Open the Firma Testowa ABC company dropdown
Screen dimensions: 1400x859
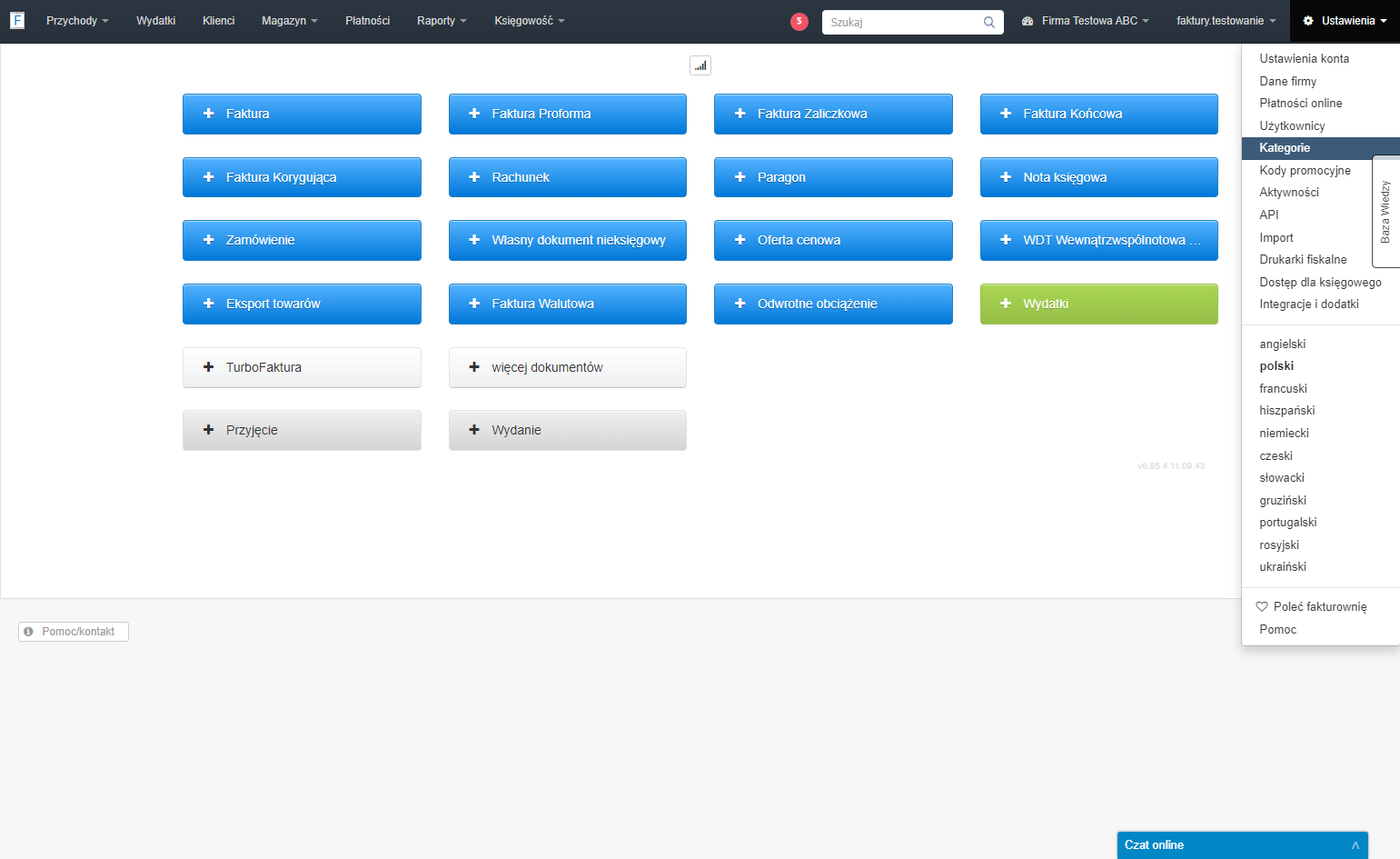click(x=1085, y=21)
